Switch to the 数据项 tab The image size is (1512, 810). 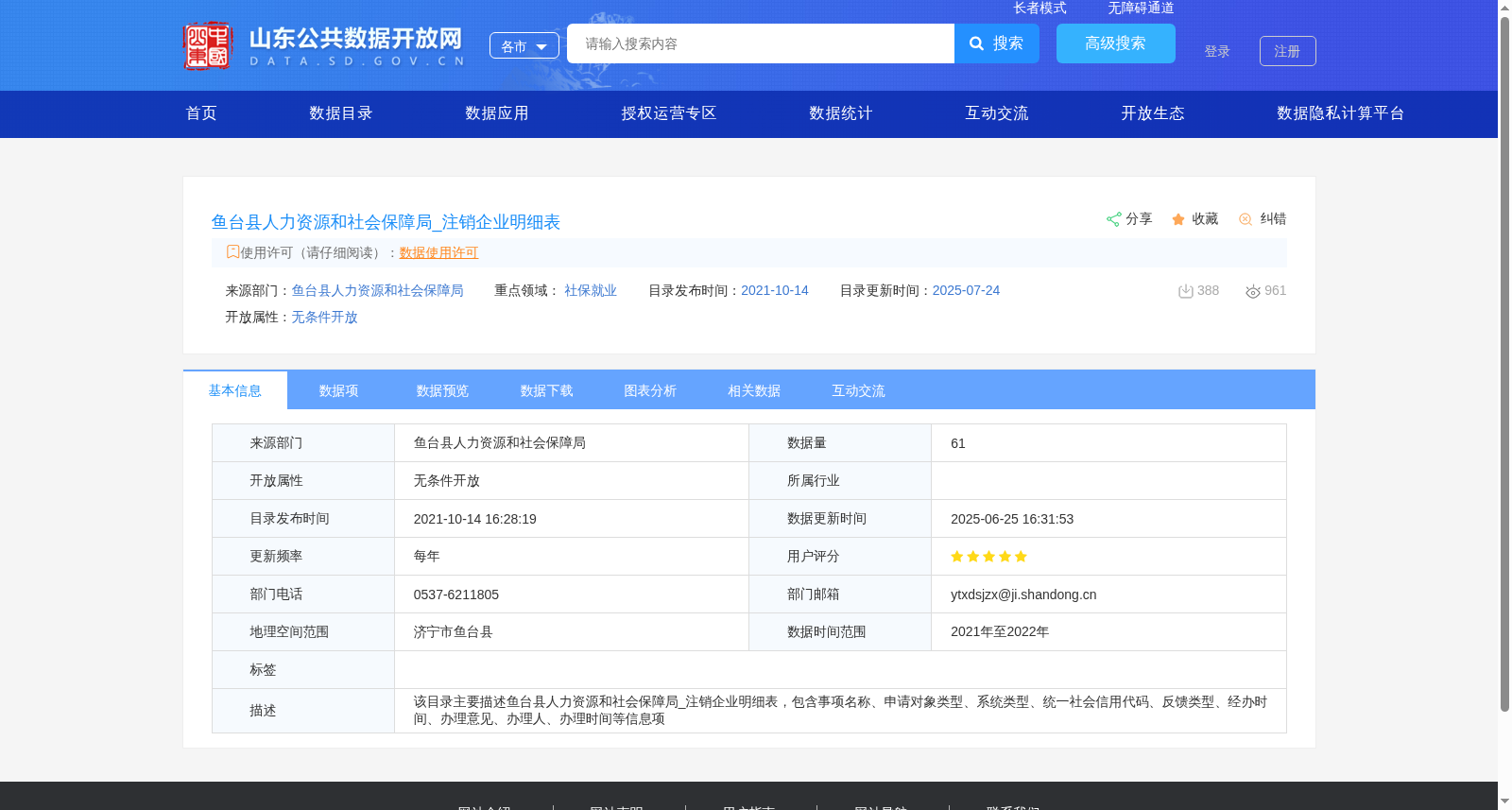coord(339,390)
